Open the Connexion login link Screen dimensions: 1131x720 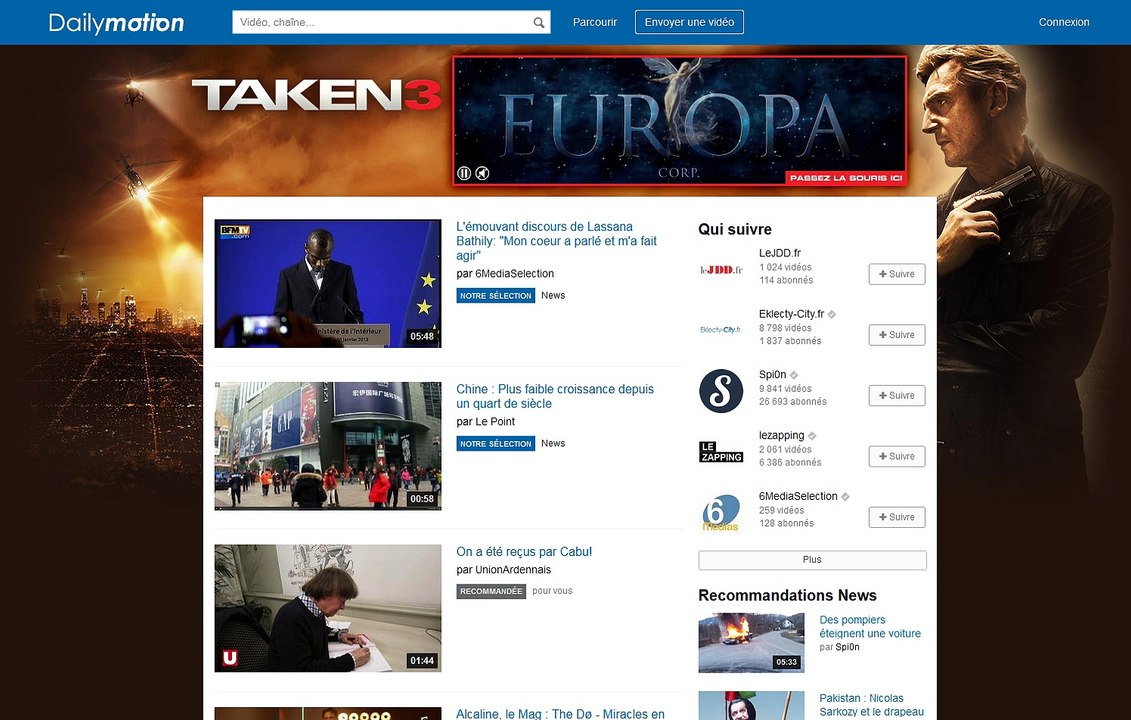[x=1064, y=22]
